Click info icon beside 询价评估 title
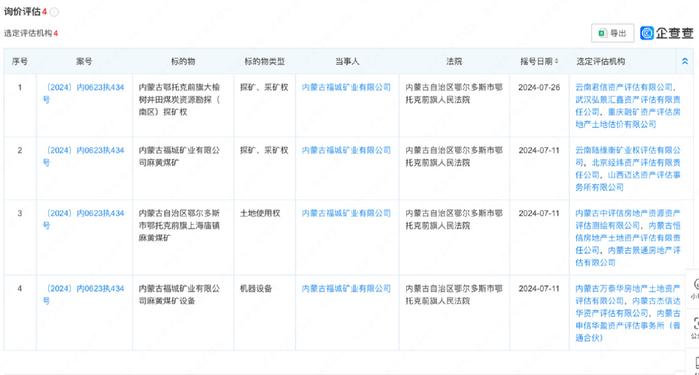The image size is (699, 375). pyautogui.click(x=54, y=12)
